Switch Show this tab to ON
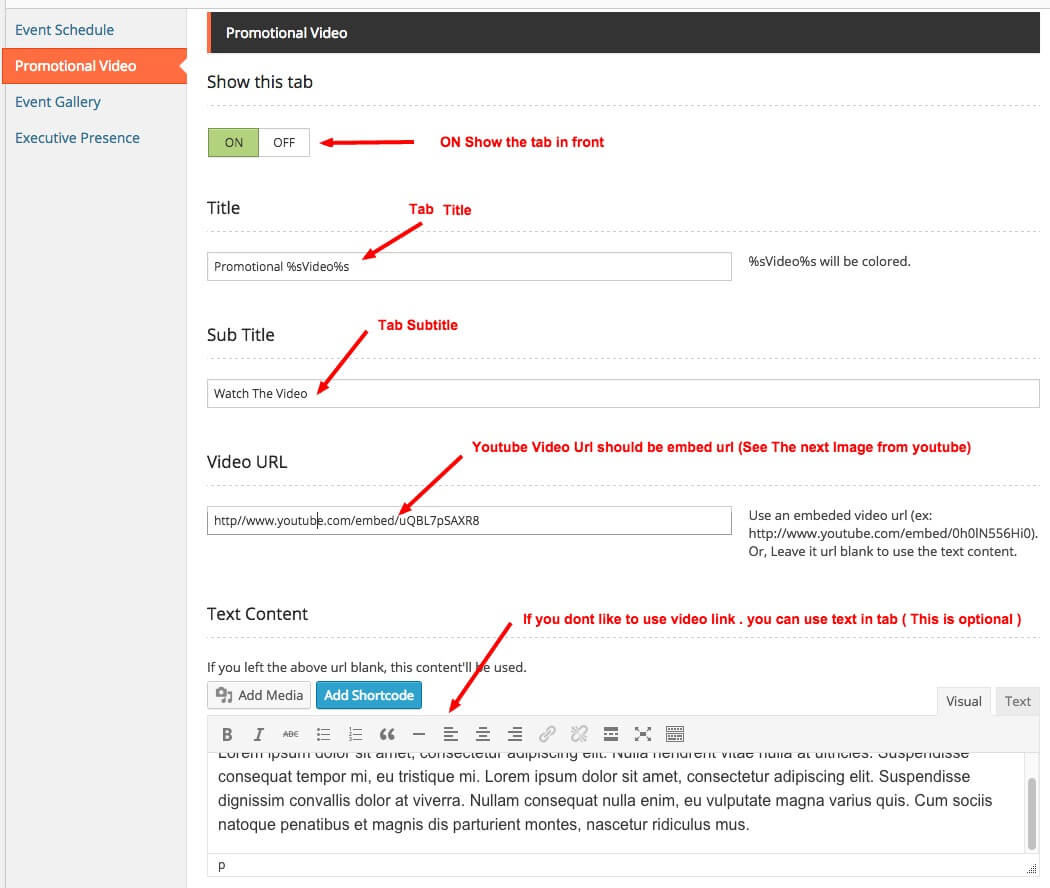The width and height of the screenshot is (1050, 888). (233, 142)
